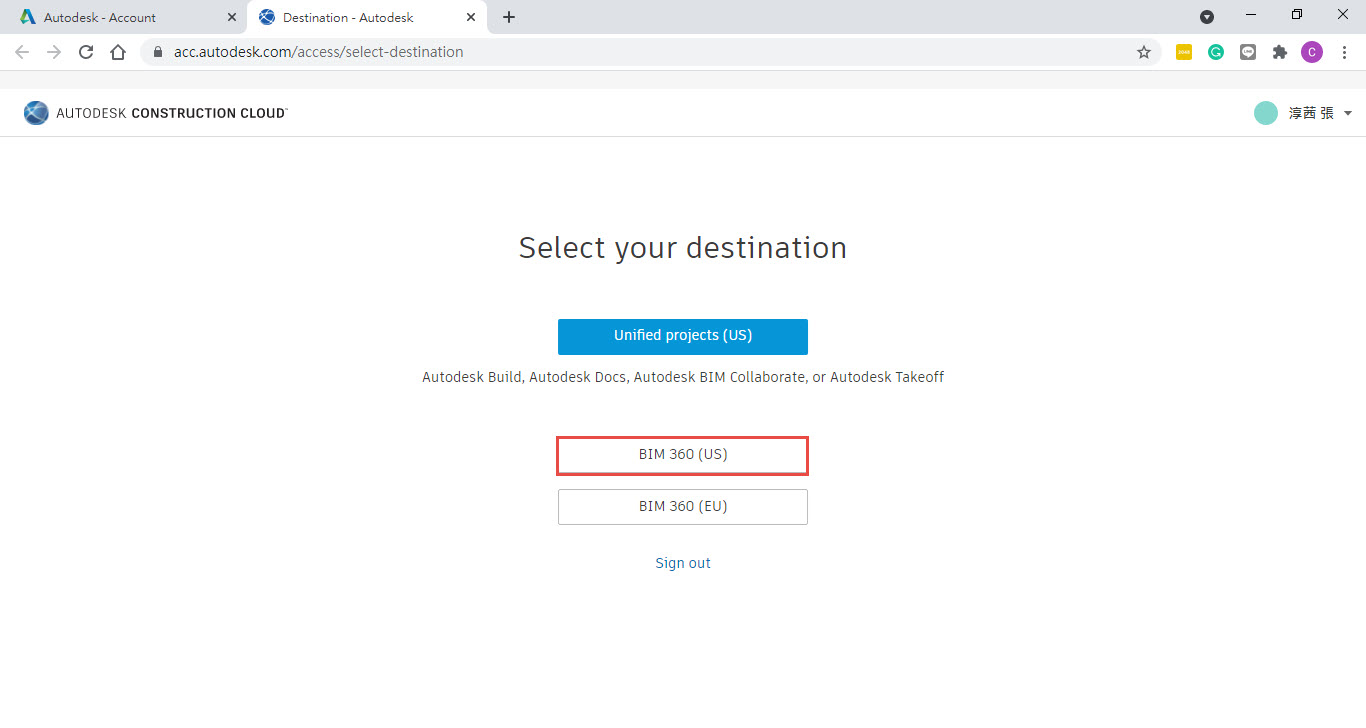The width and height of the screenshot is (1366, 728).
Task: Choose Unified projects (US) destination
Action: point(683,336)
